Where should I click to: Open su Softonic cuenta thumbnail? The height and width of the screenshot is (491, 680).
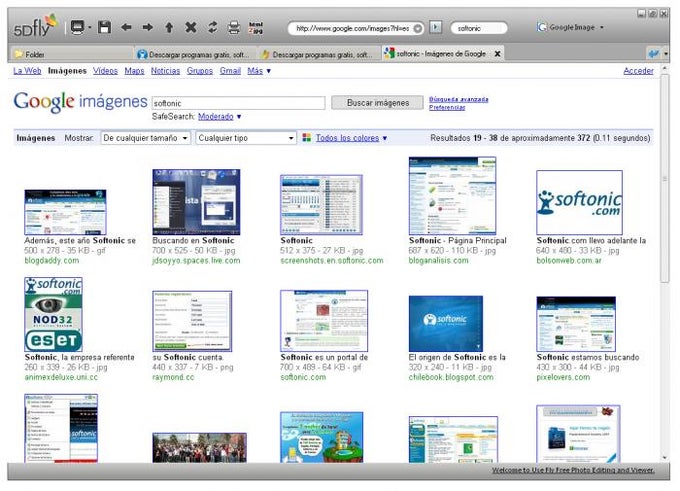tap(192, 321)
